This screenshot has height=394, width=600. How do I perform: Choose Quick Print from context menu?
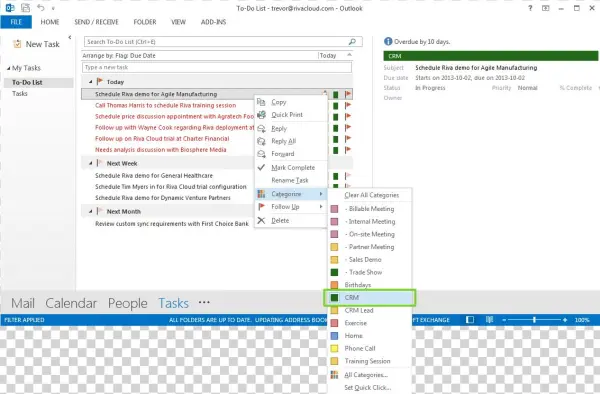click(291, 115)
